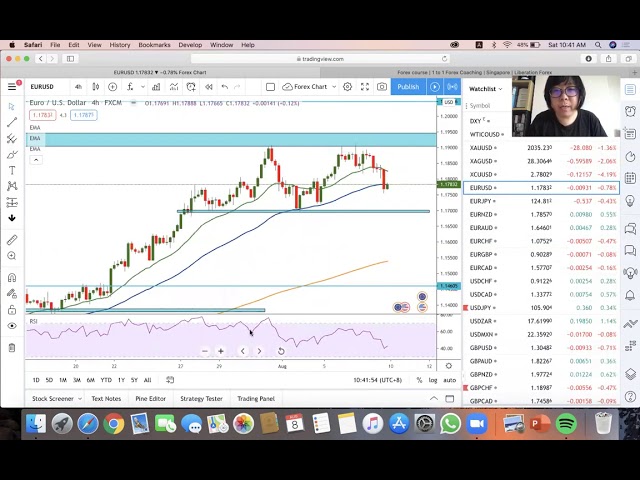Click the Magnet mode icon
The image size is (640, 480).
[12, 277]
